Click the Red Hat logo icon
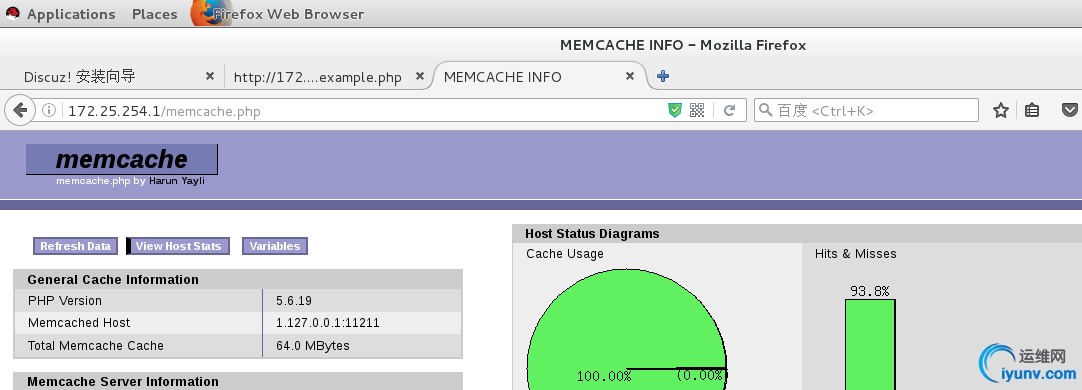Screen dimensions: 1082x390 click(12, 13)
